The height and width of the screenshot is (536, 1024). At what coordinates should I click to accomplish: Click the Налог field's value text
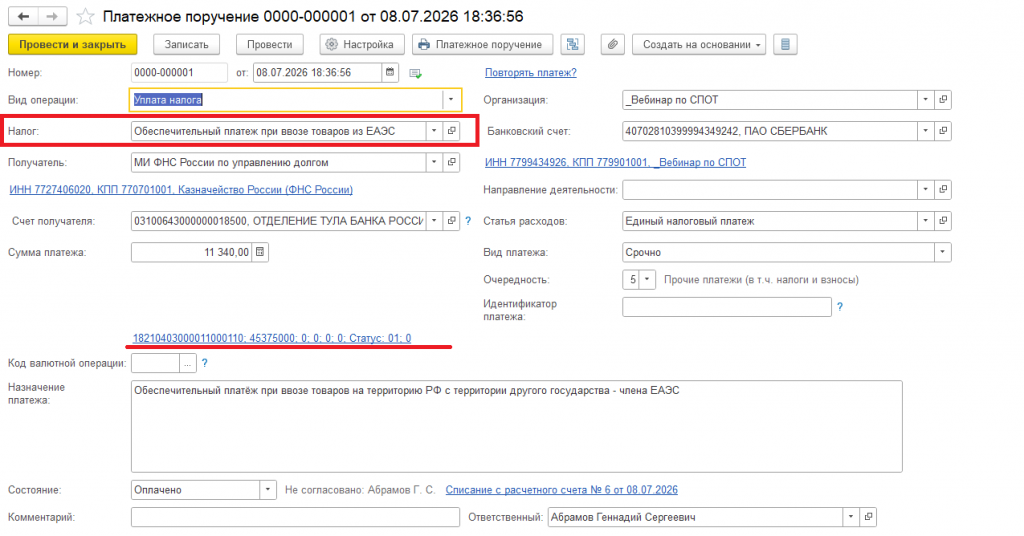264,131
